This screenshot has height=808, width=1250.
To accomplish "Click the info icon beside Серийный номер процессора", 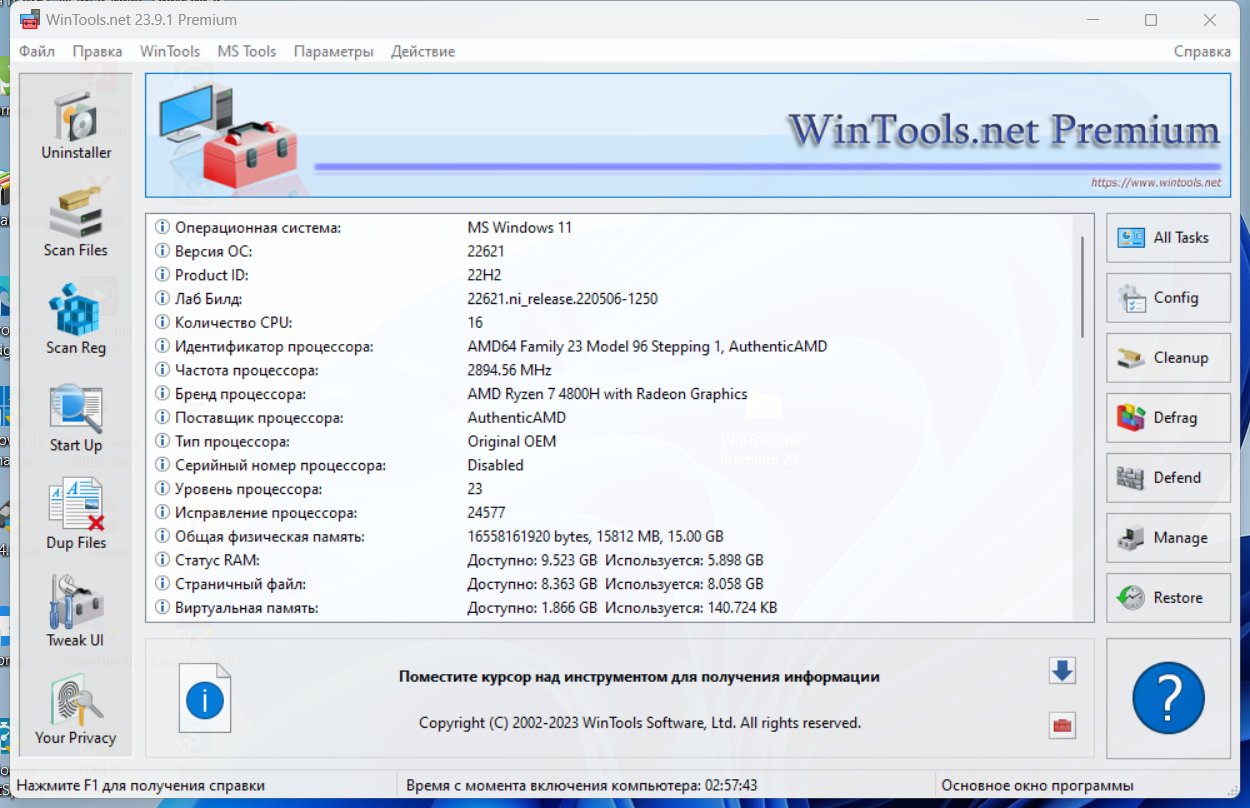I will point(163,465).
